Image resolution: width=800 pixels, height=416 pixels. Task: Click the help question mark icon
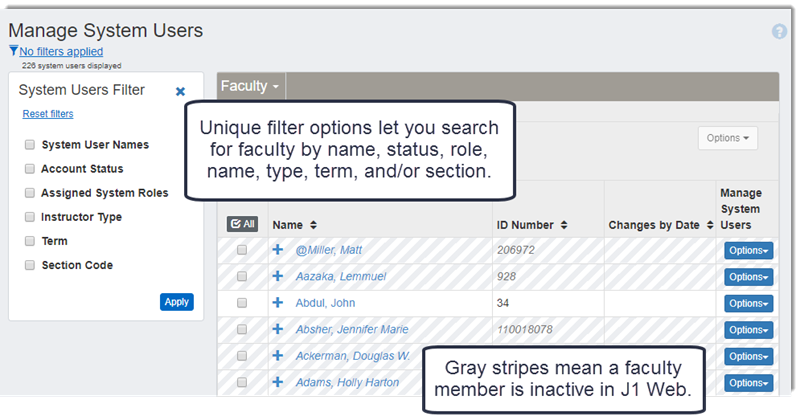(779, 32)
